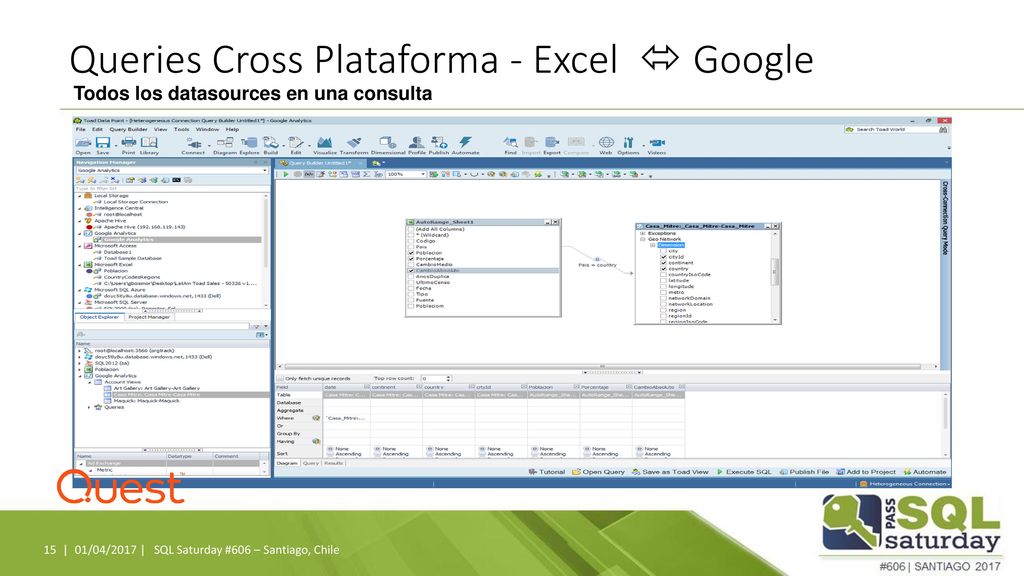Uncheck the country dimension checkbox

click(664, 268)
